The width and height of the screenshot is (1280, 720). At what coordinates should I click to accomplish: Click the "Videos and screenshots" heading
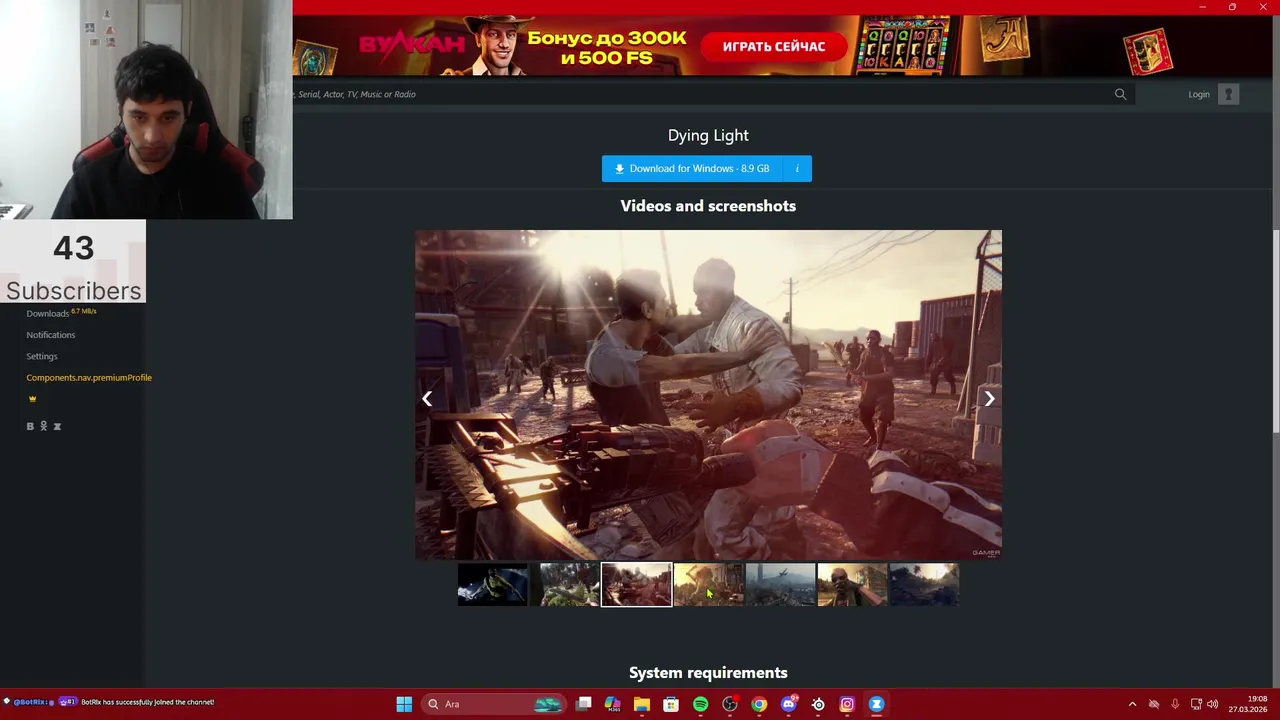tap(708, 206)
